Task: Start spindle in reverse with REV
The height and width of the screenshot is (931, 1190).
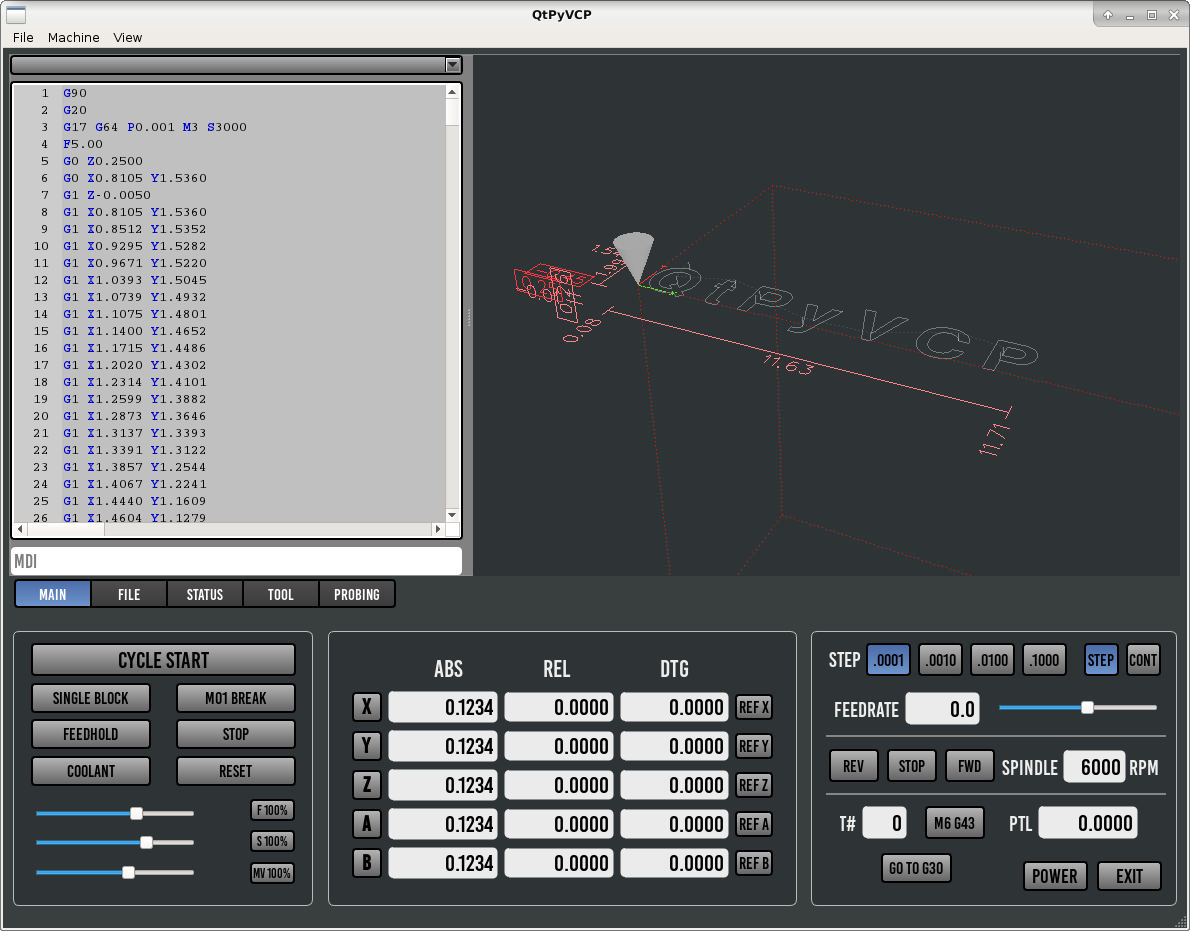Action: point(854,766)
